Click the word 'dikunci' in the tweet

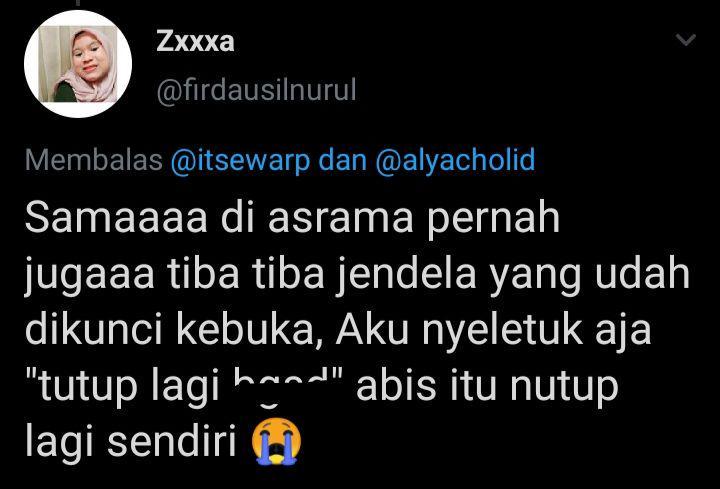click(94, 330)
